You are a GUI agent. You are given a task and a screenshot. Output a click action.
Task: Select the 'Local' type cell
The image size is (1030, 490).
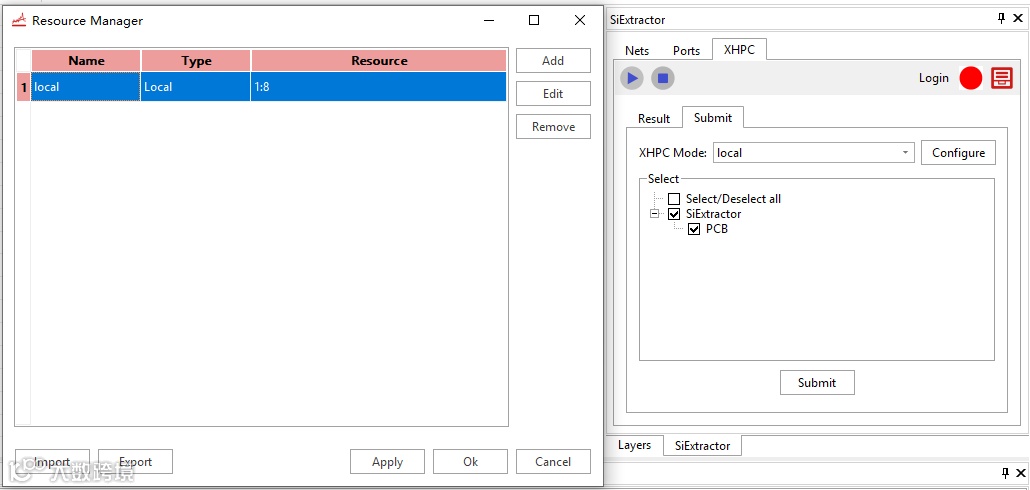click(x=196, y=87)
